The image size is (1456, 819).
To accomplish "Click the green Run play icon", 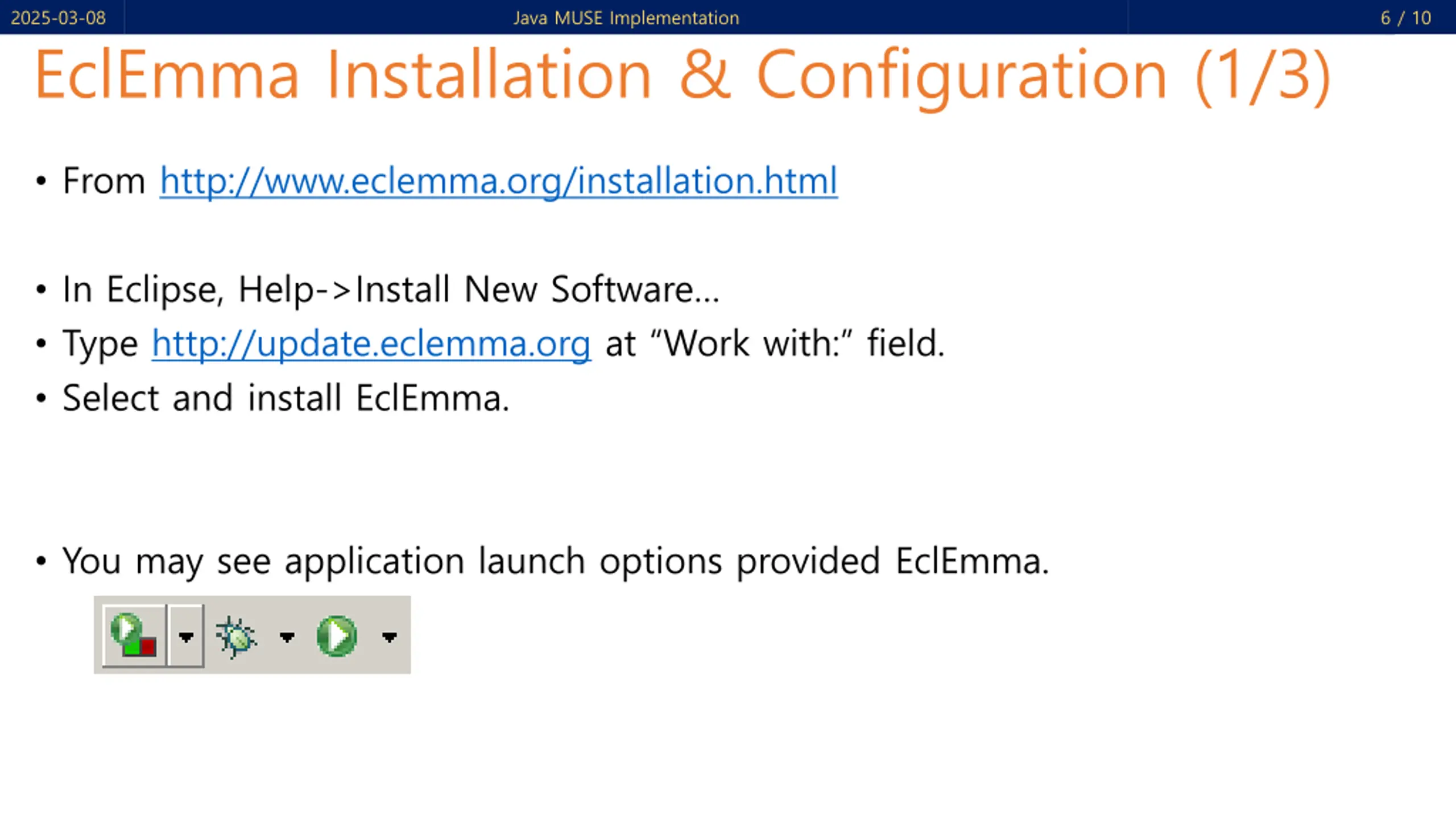I will pyautogui.click(x=337, y=636).
